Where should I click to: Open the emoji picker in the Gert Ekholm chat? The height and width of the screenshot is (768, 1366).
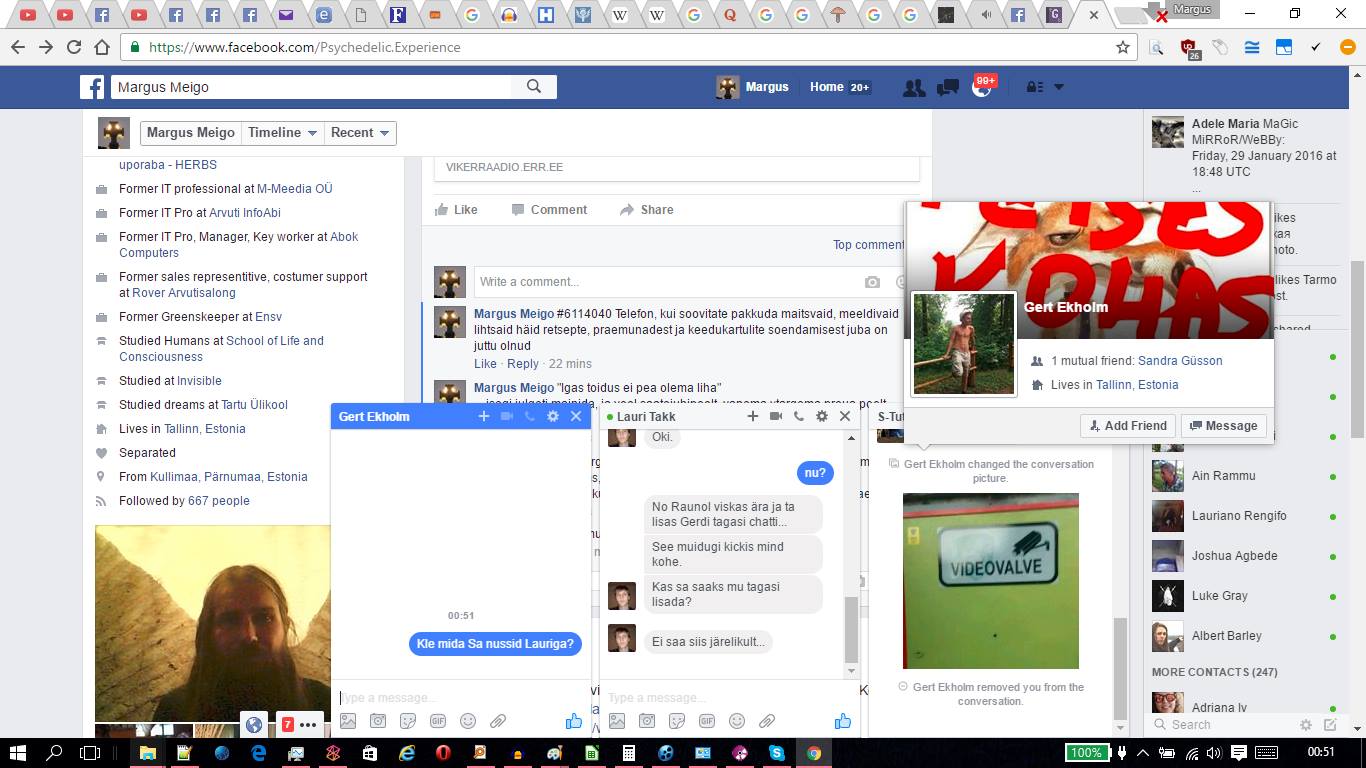coord(468,721)
